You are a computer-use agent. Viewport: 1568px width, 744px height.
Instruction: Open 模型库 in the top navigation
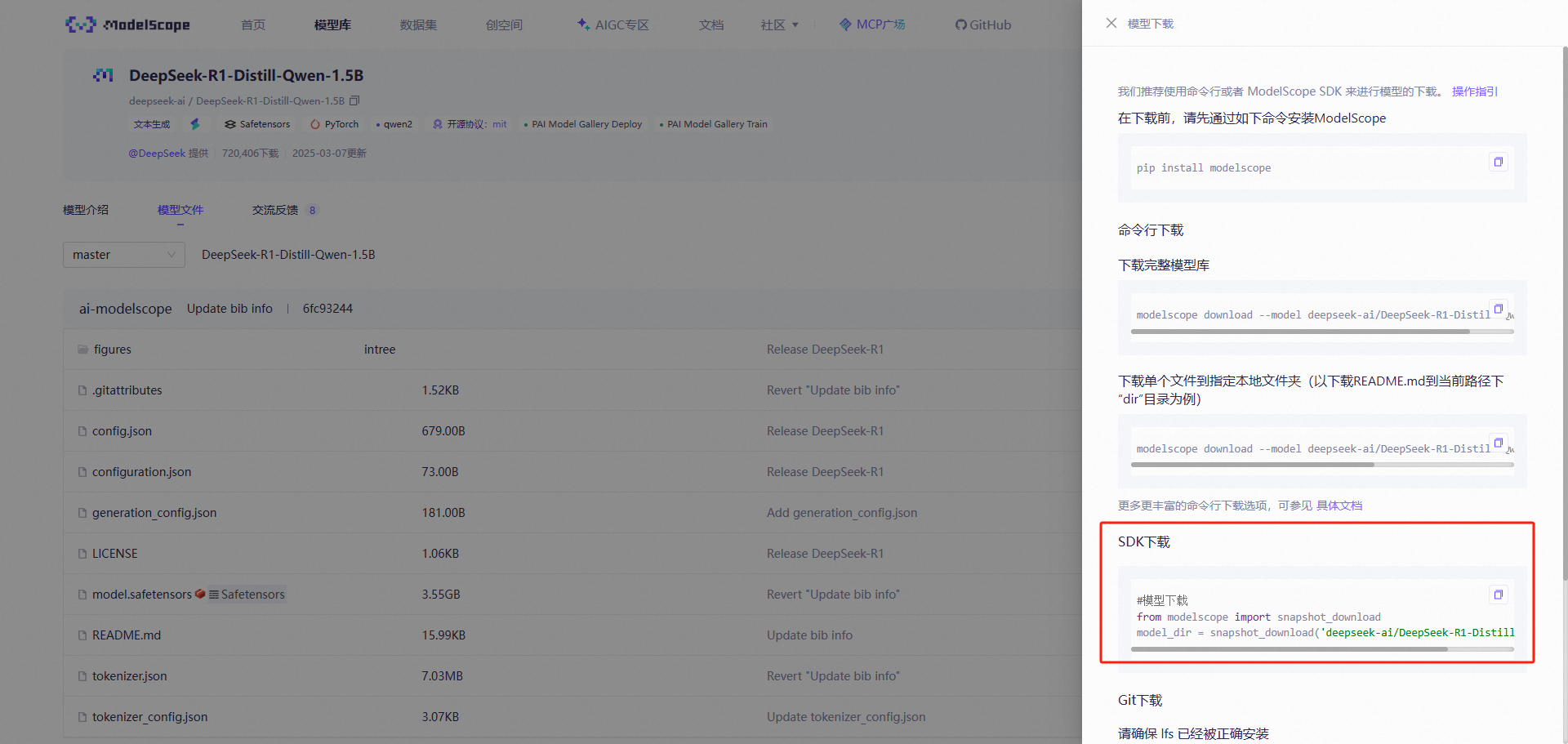(332, 25)
